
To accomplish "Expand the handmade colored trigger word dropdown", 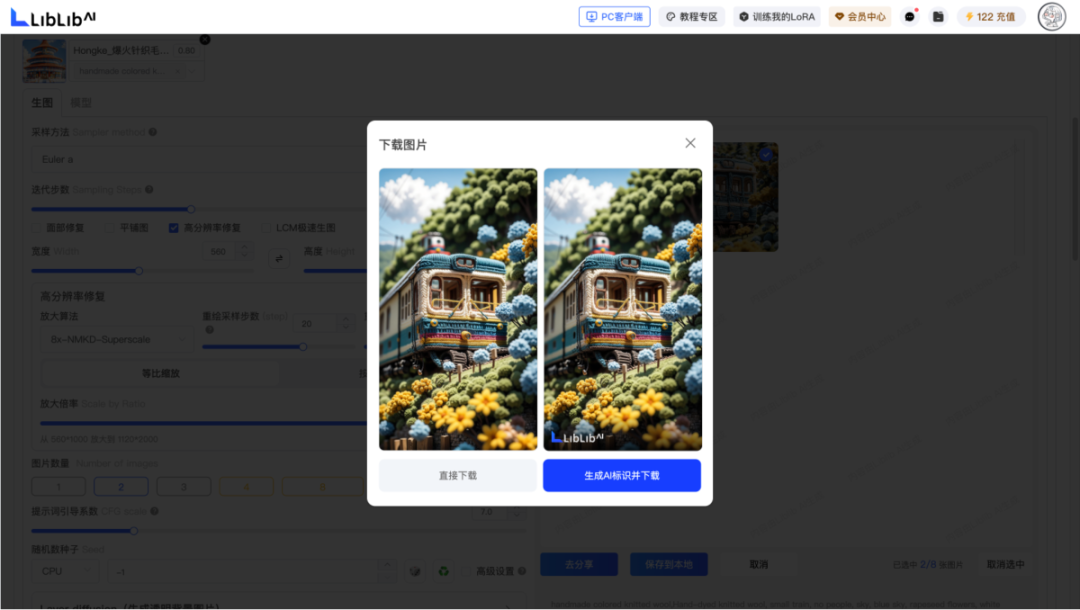I will pos(193,71).
